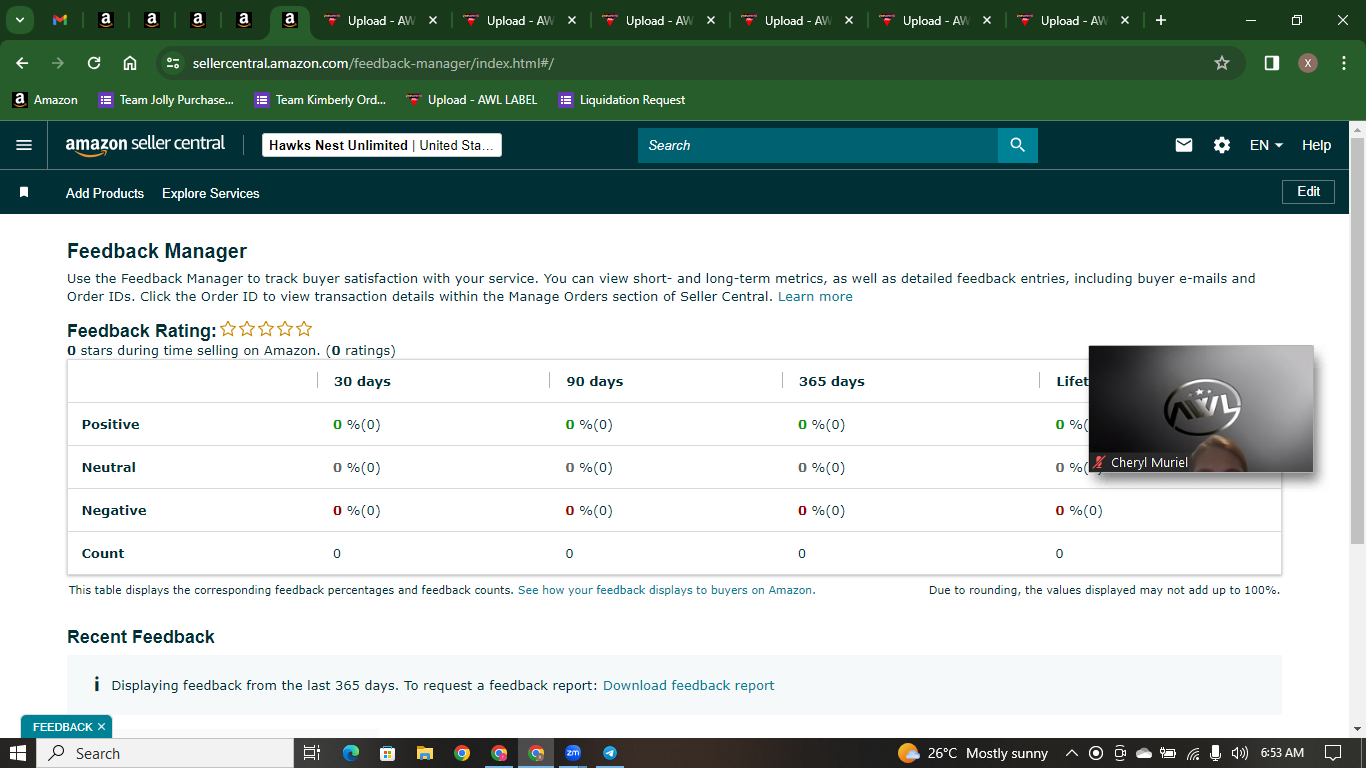The image size is (1366, 768).
Task: Bookmark this page with the star icon
Action: pyautogui.click(x=1221, y=63)
